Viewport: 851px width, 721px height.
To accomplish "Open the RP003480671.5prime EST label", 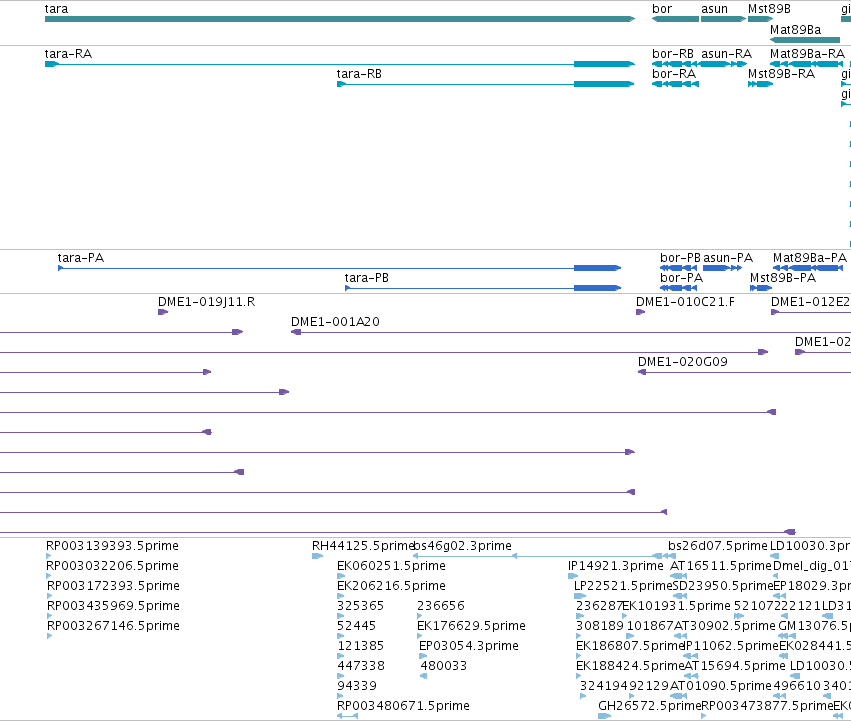I will (x=403, y=706).
